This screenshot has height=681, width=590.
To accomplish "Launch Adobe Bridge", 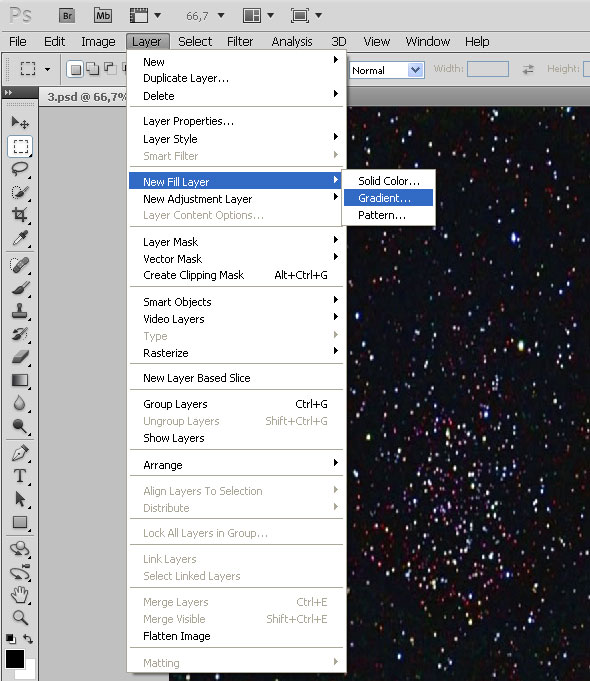I will pyautogui.click(x=67, y=16).
